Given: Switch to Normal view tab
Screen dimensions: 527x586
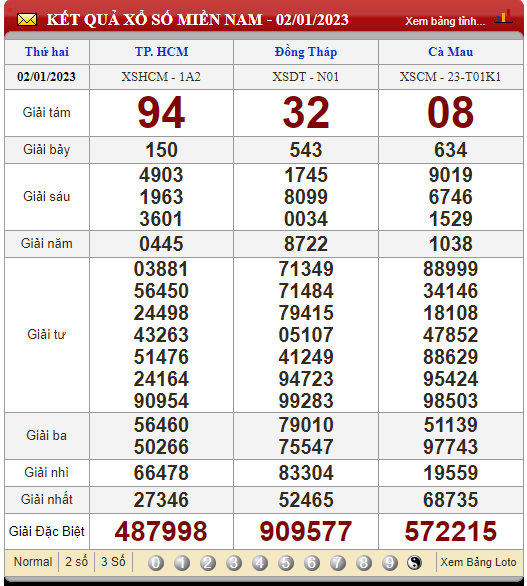Looking at the screenshot, I should coord(33,562).
